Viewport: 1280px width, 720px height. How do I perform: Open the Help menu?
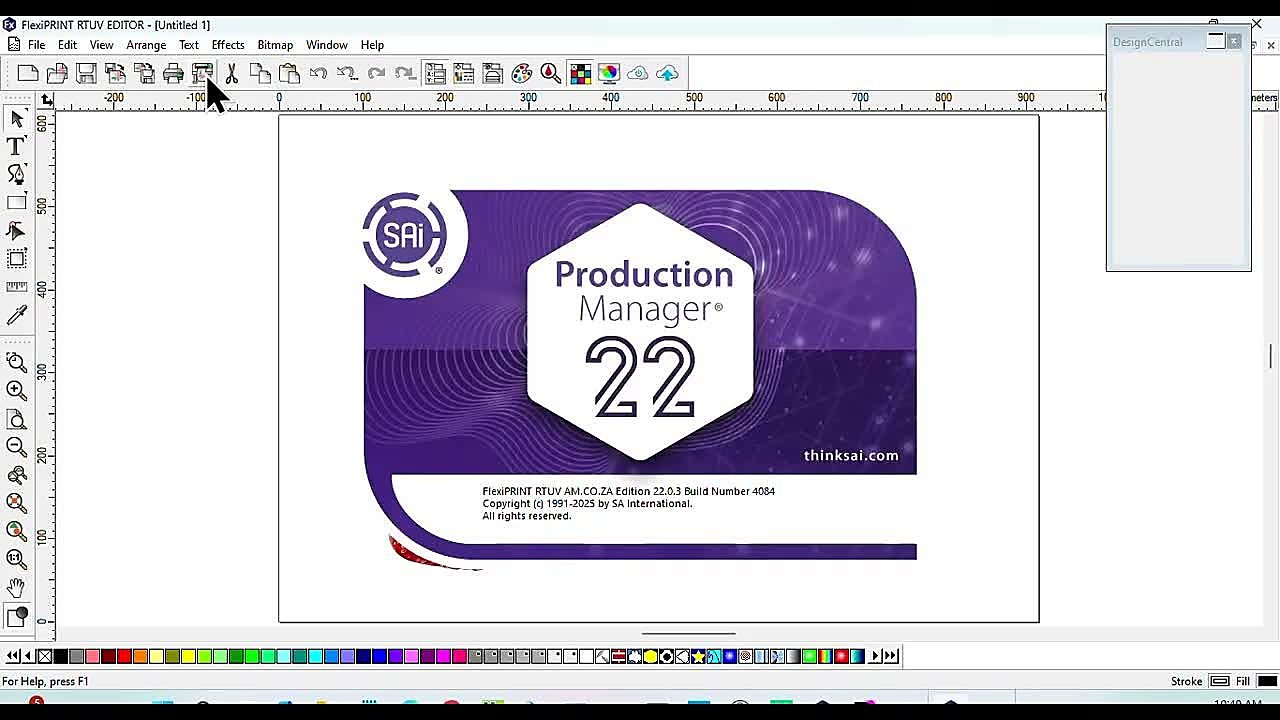[372, 45]
